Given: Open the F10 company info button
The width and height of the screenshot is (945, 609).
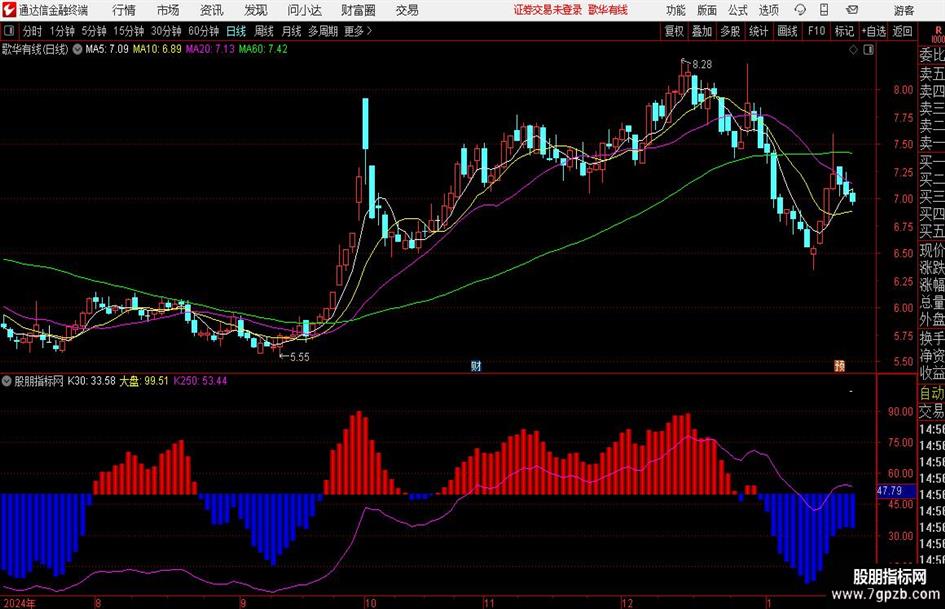Looking at the screenshot, I should (816, 31).
